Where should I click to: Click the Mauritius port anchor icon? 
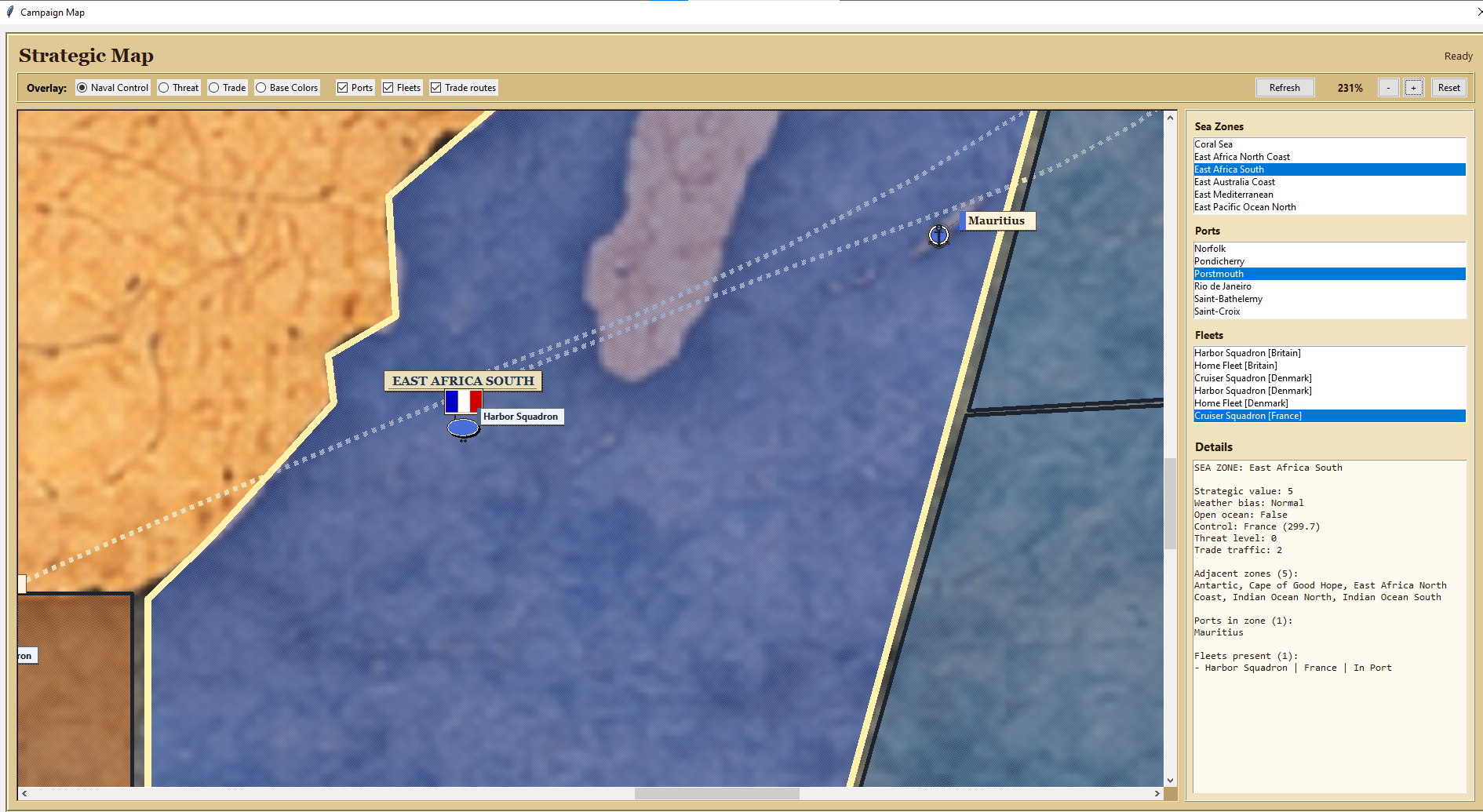tap(938, 235)
